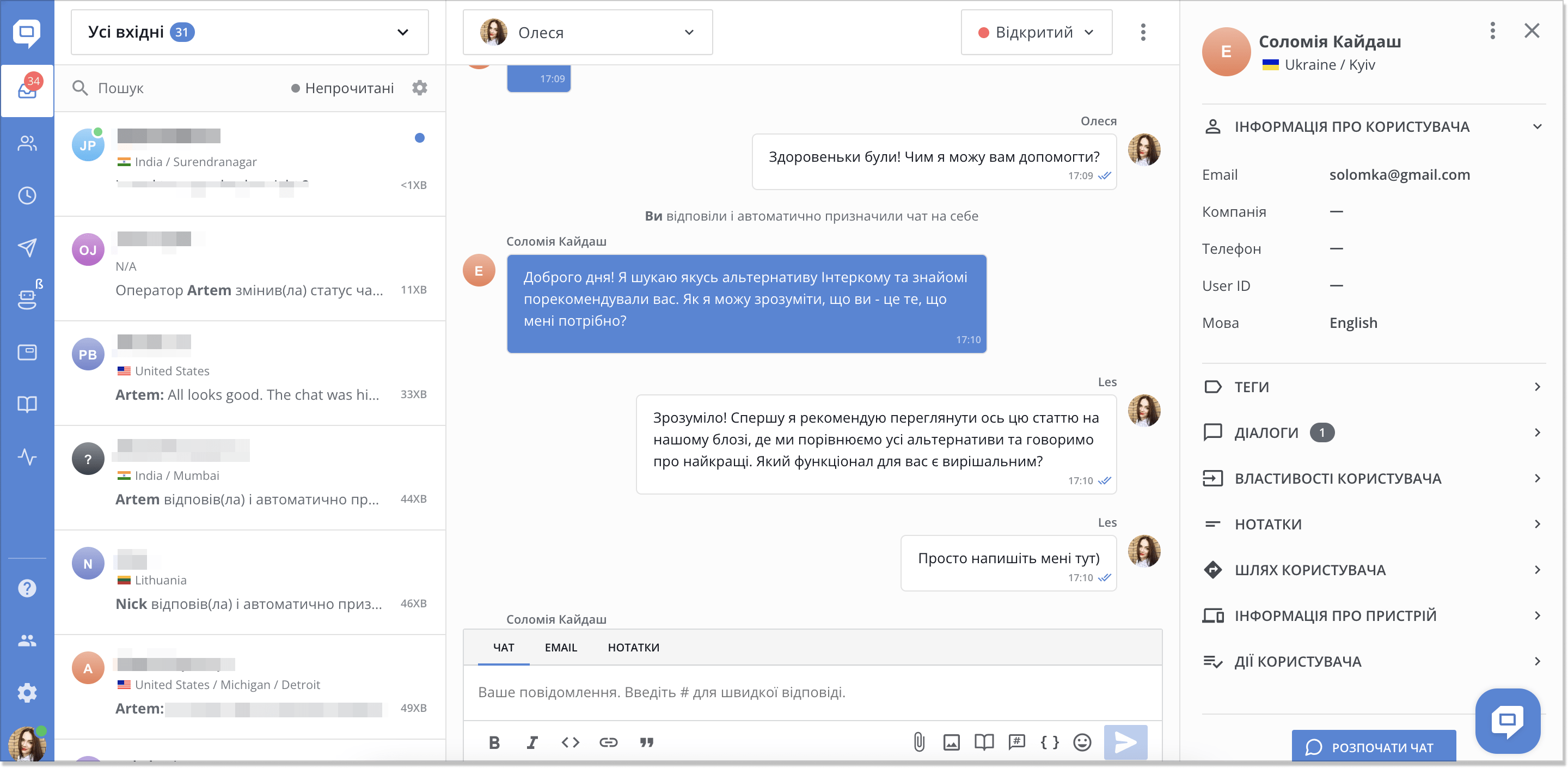Switch to the EMAIL tab
This screenshot has width=1568, height=768.
(x=561, y=648)
